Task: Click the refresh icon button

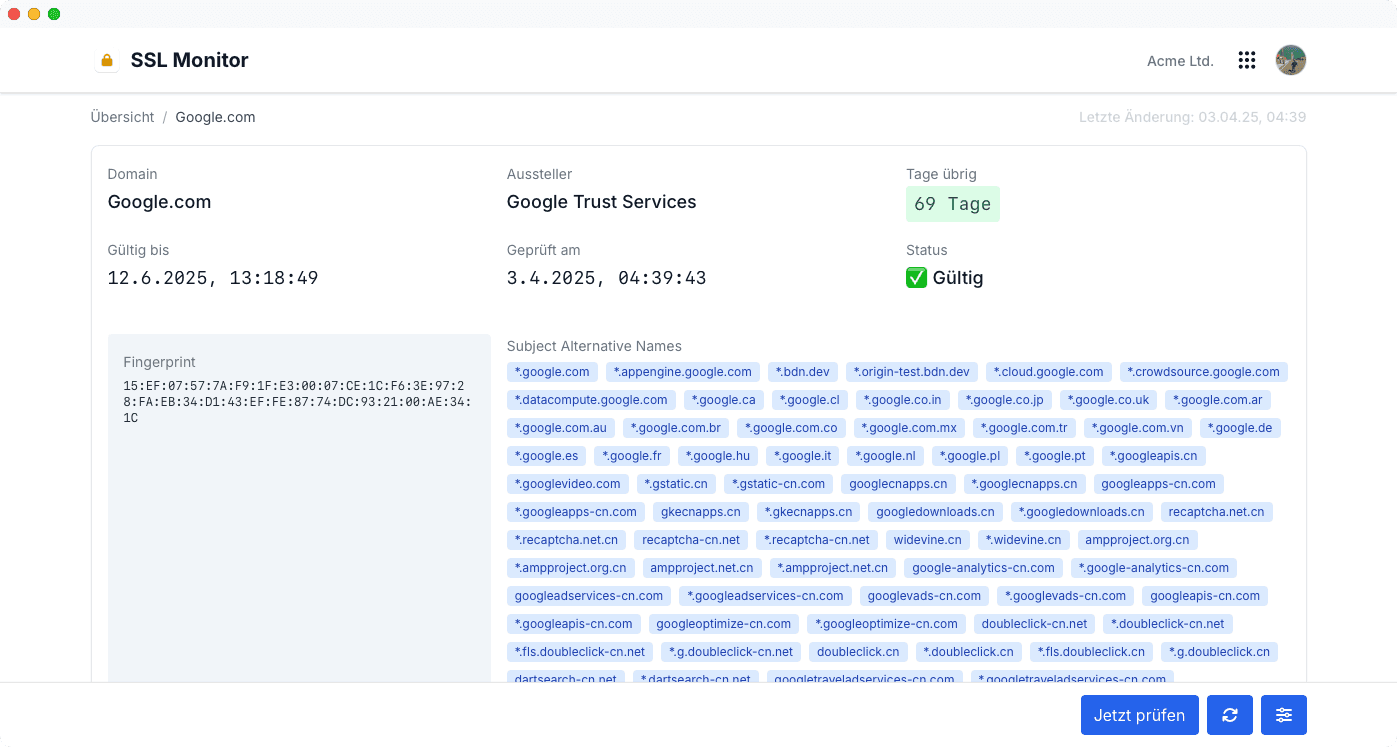Action: pos(1230,715)
